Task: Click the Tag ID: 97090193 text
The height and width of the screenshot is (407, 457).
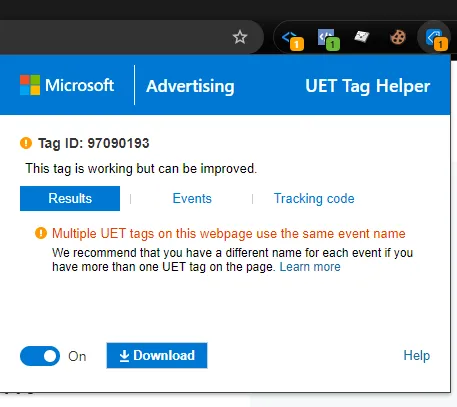Action: [94, 143]
